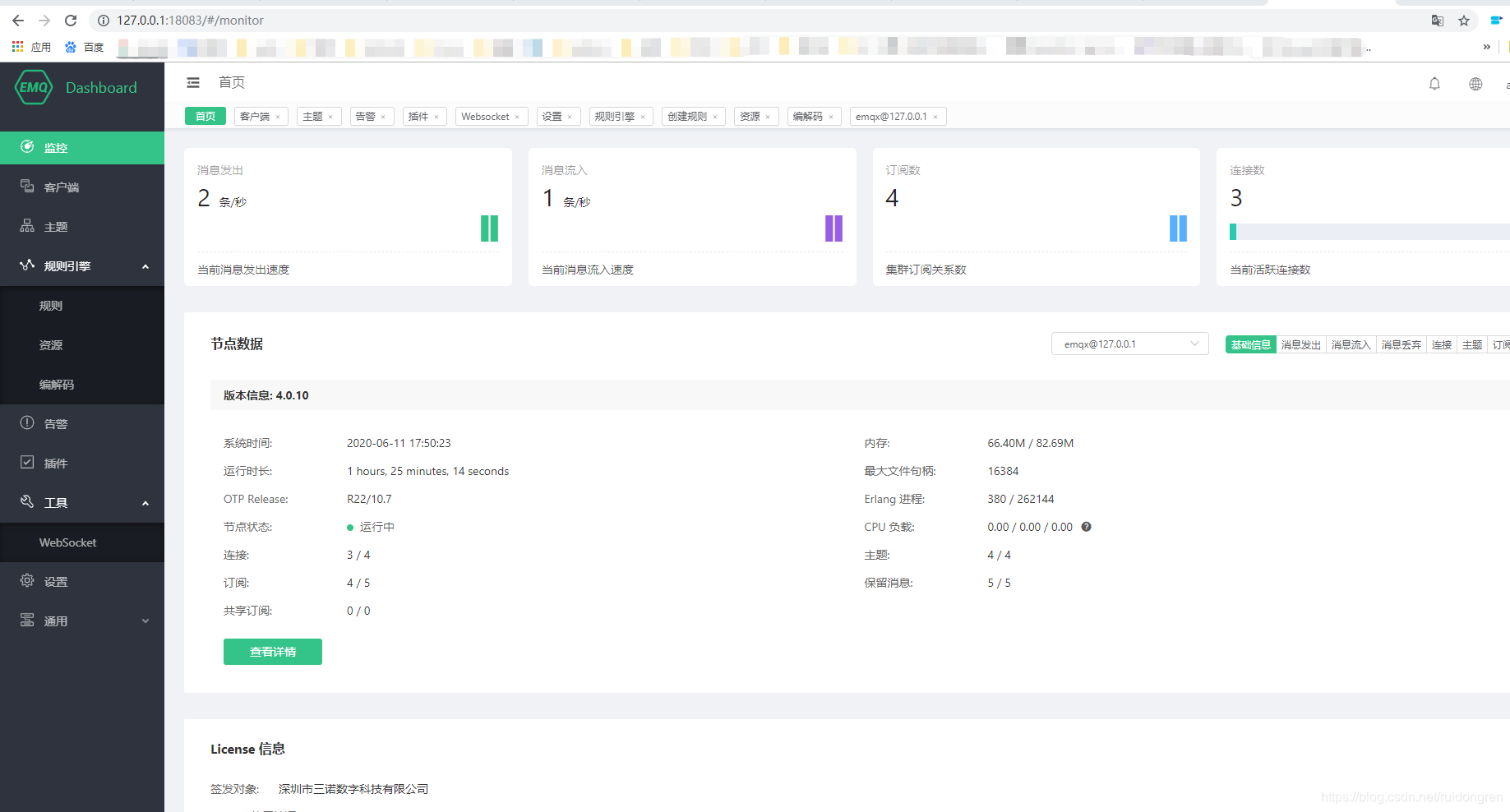Select the 消息丢弃 node data tab
Screen dimensions: 1510x812
(1401, 345)
